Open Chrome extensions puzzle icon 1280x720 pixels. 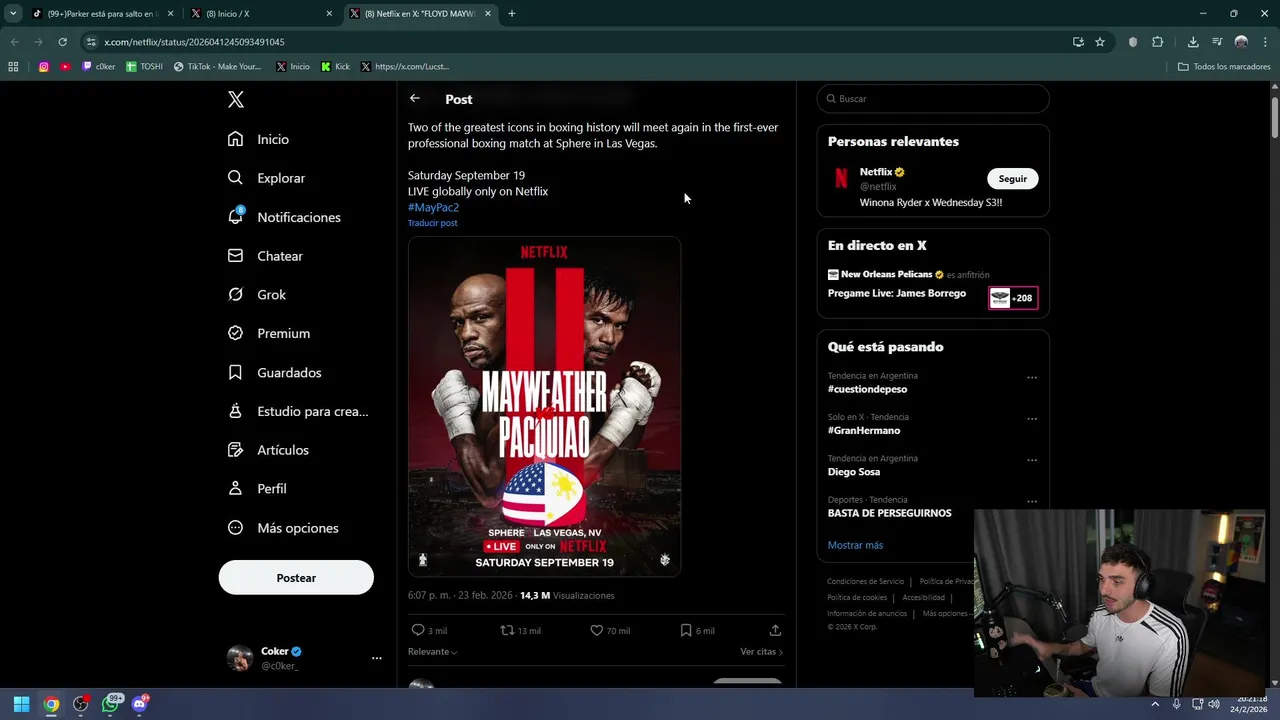1158,42
